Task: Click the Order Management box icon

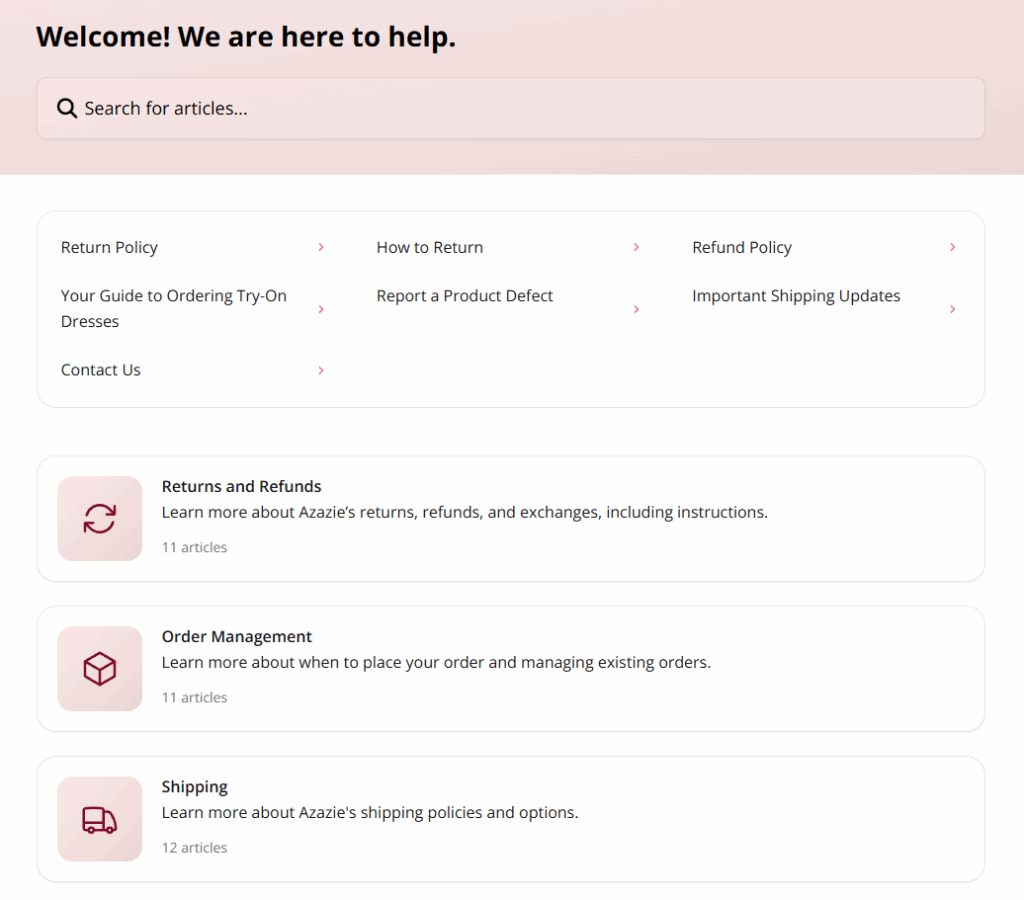Action: tap(100, 668)
